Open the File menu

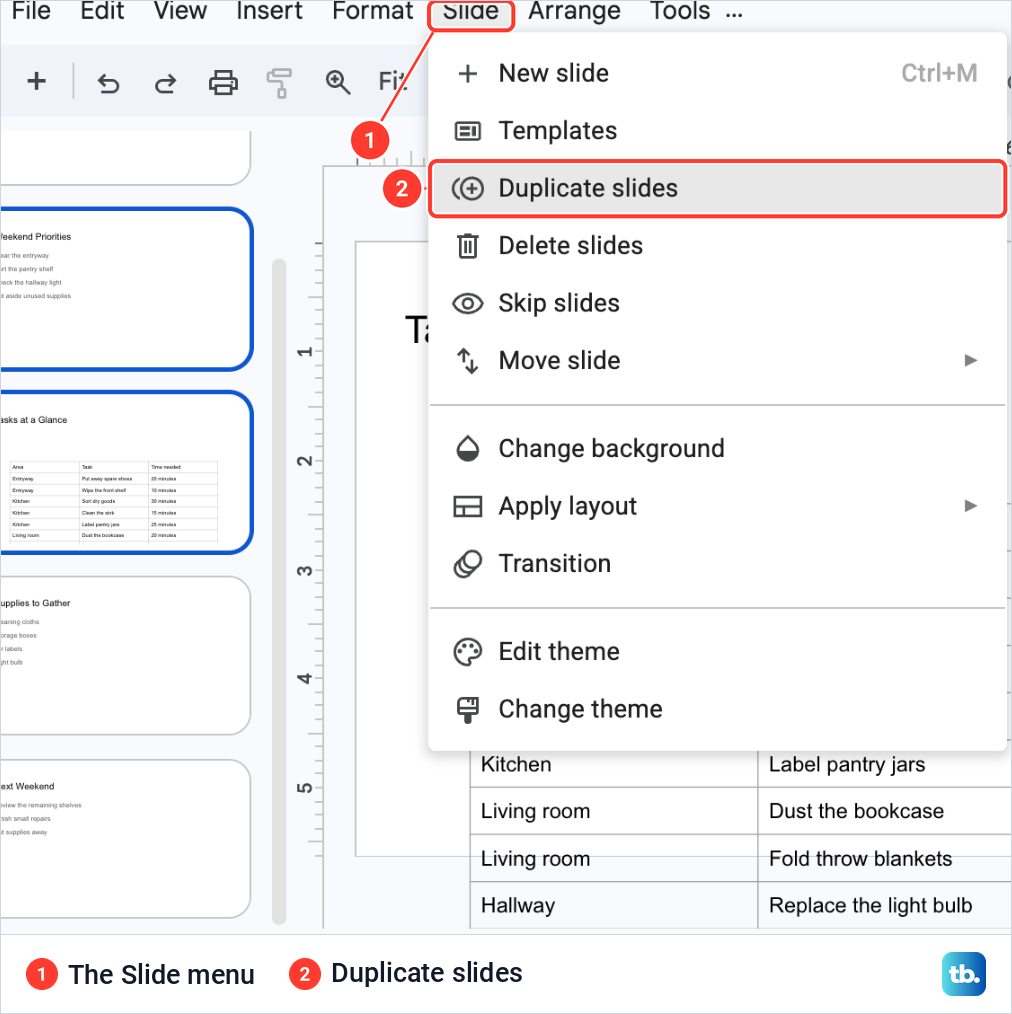tap(31, 11)
